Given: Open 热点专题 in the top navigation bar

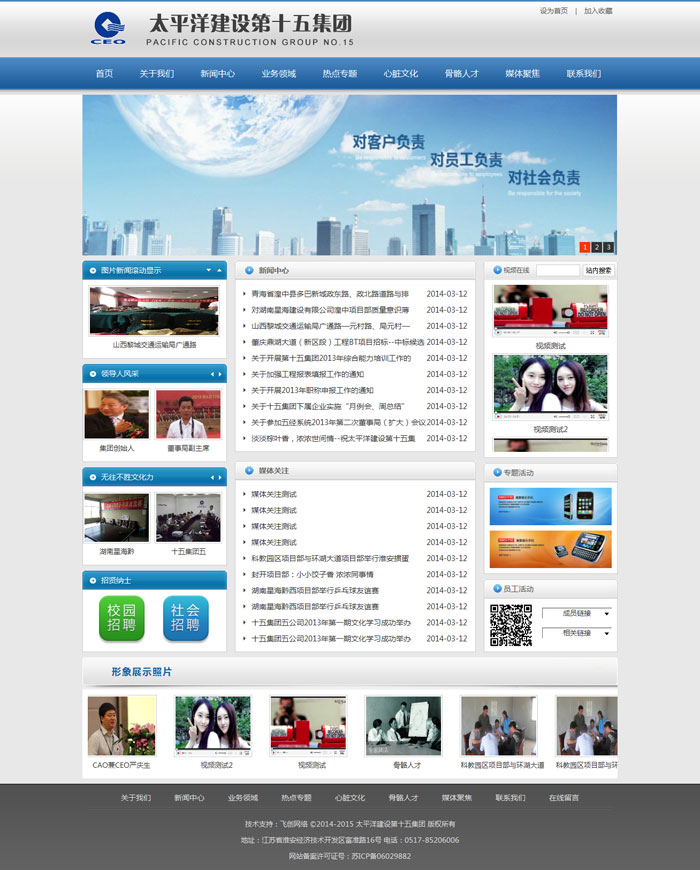Looking at the screenshot, I should tap(340, 73).
